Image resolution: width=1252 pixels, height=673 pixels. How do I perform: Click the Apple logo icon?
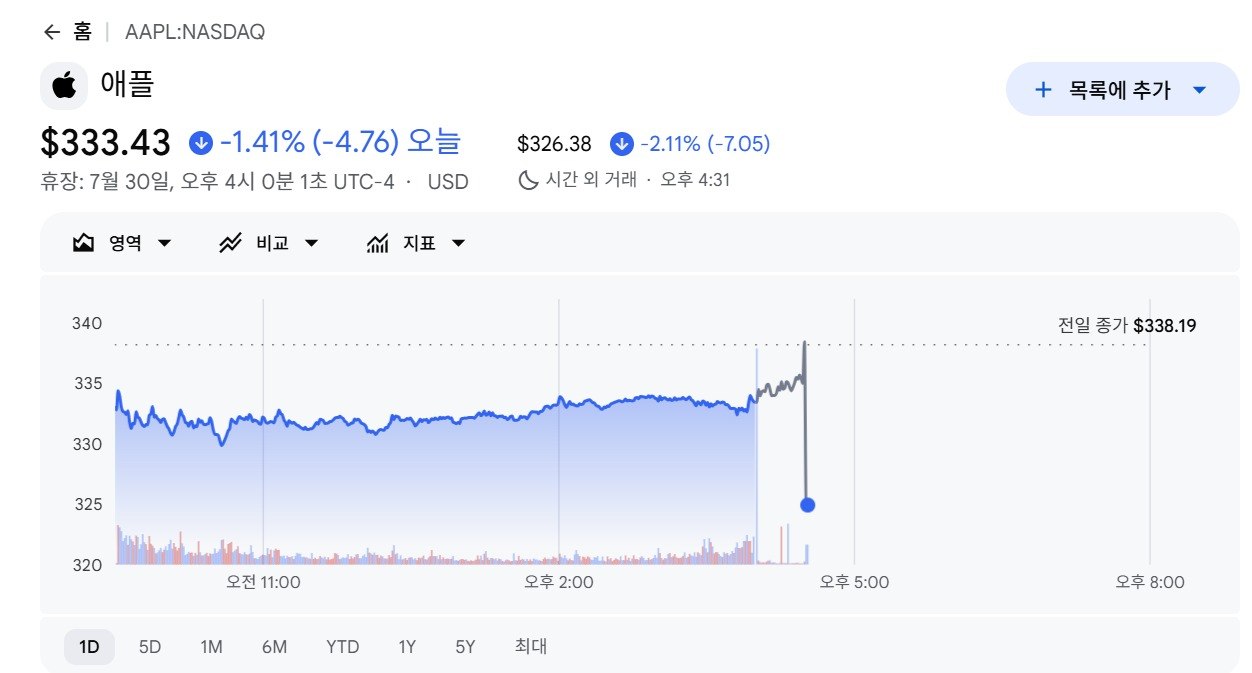pos(64,85)
